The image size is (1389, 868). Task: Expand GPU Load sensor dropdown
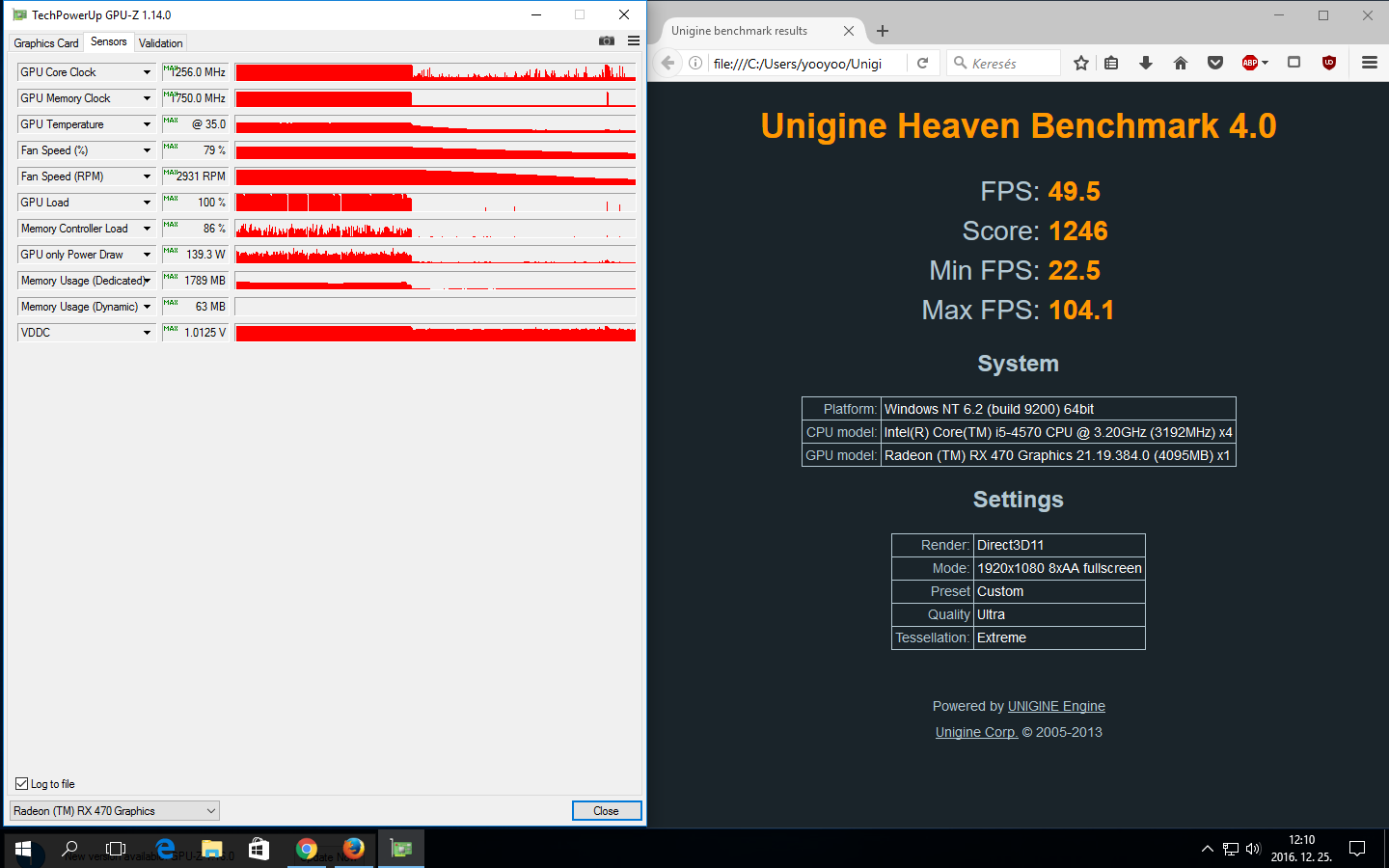point(147,203)
